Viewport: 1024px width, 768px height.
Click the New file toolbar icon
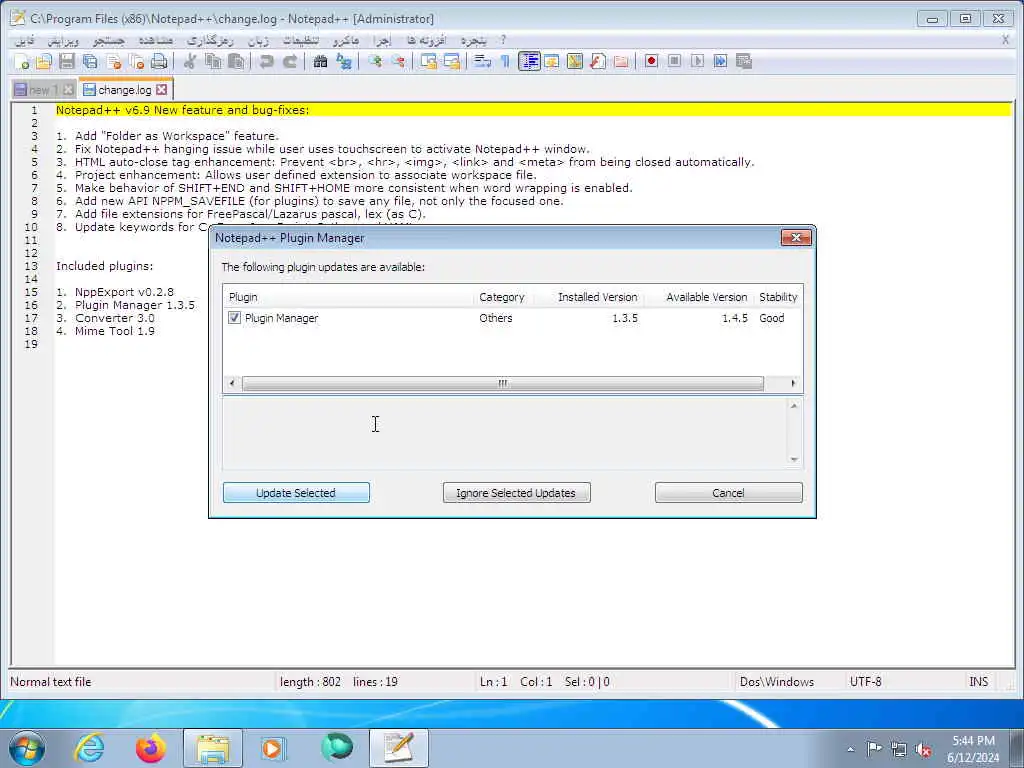tap(22, 61)
